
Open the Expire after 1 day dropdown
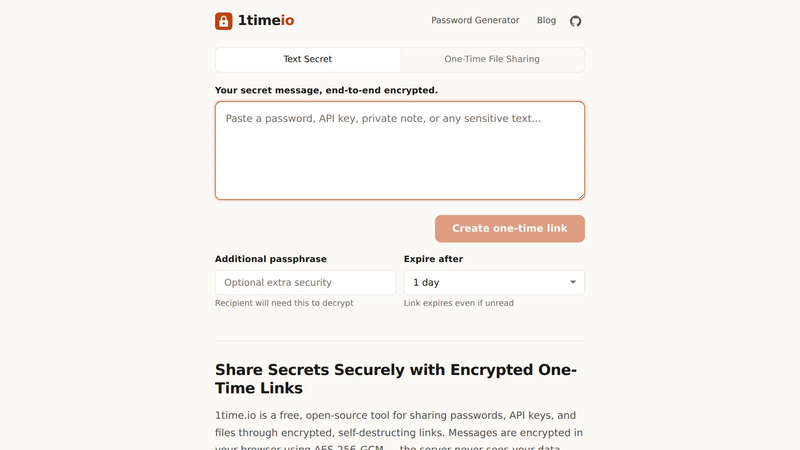click(494, 282)
